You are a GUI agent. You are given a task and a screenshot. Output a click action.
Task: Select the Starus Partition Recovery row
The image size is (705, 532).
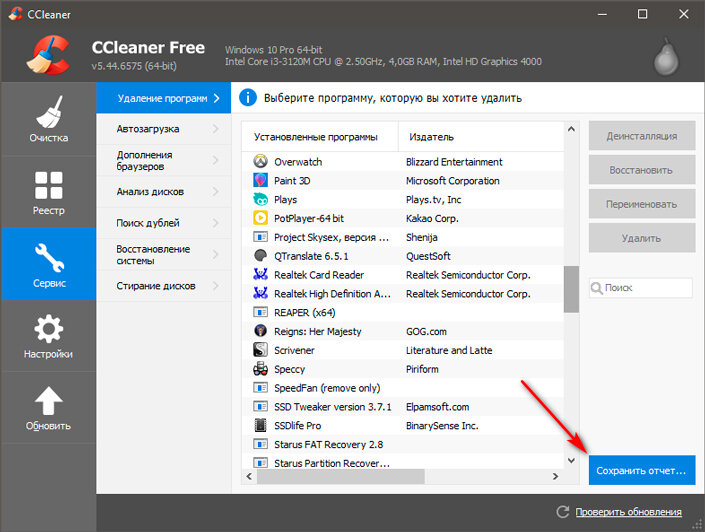coord(403,462)
